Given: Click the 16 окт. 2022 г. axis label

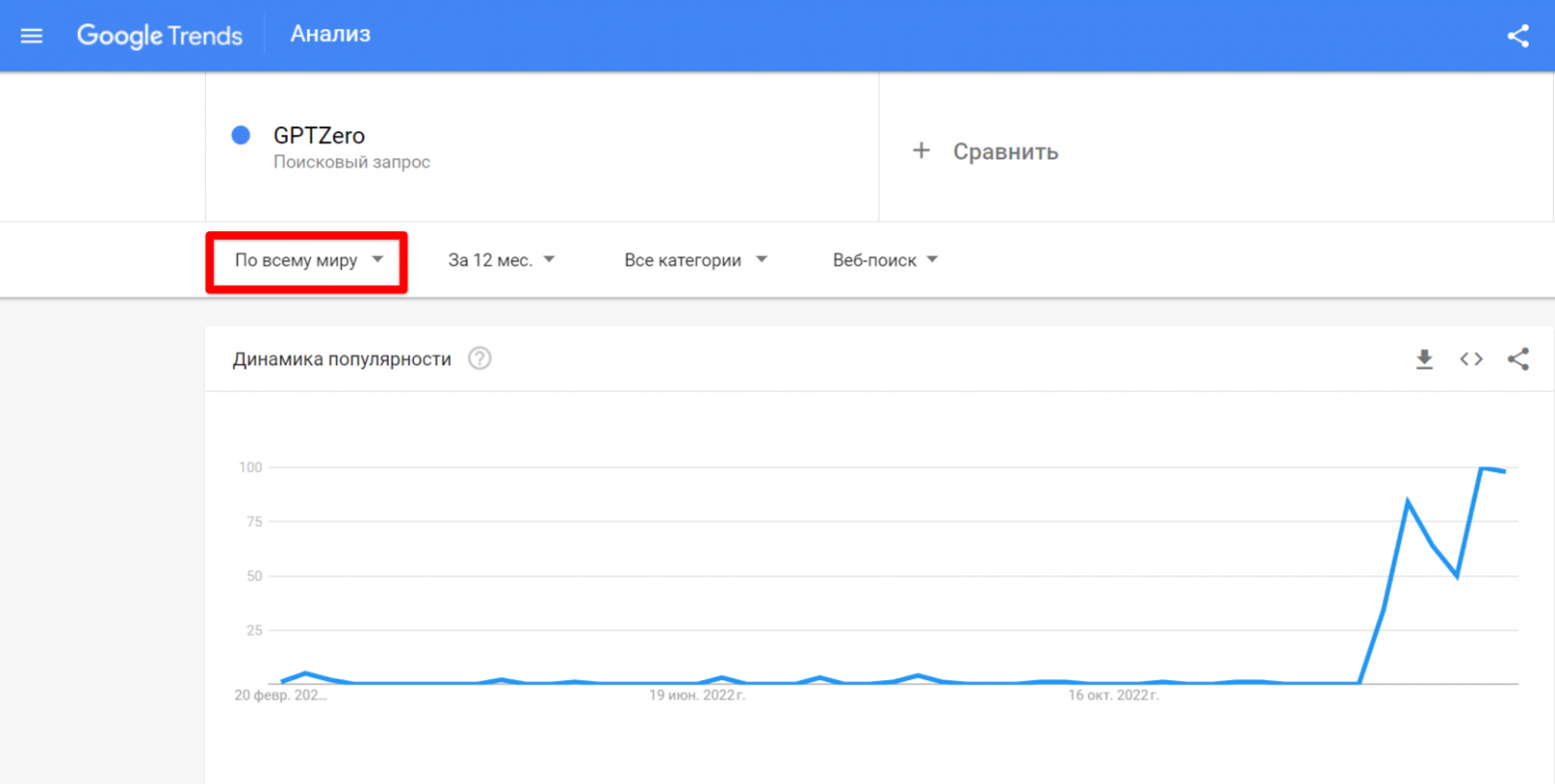Looking at the screenshot, I should pyautogui.click(x=1114, y=696).
